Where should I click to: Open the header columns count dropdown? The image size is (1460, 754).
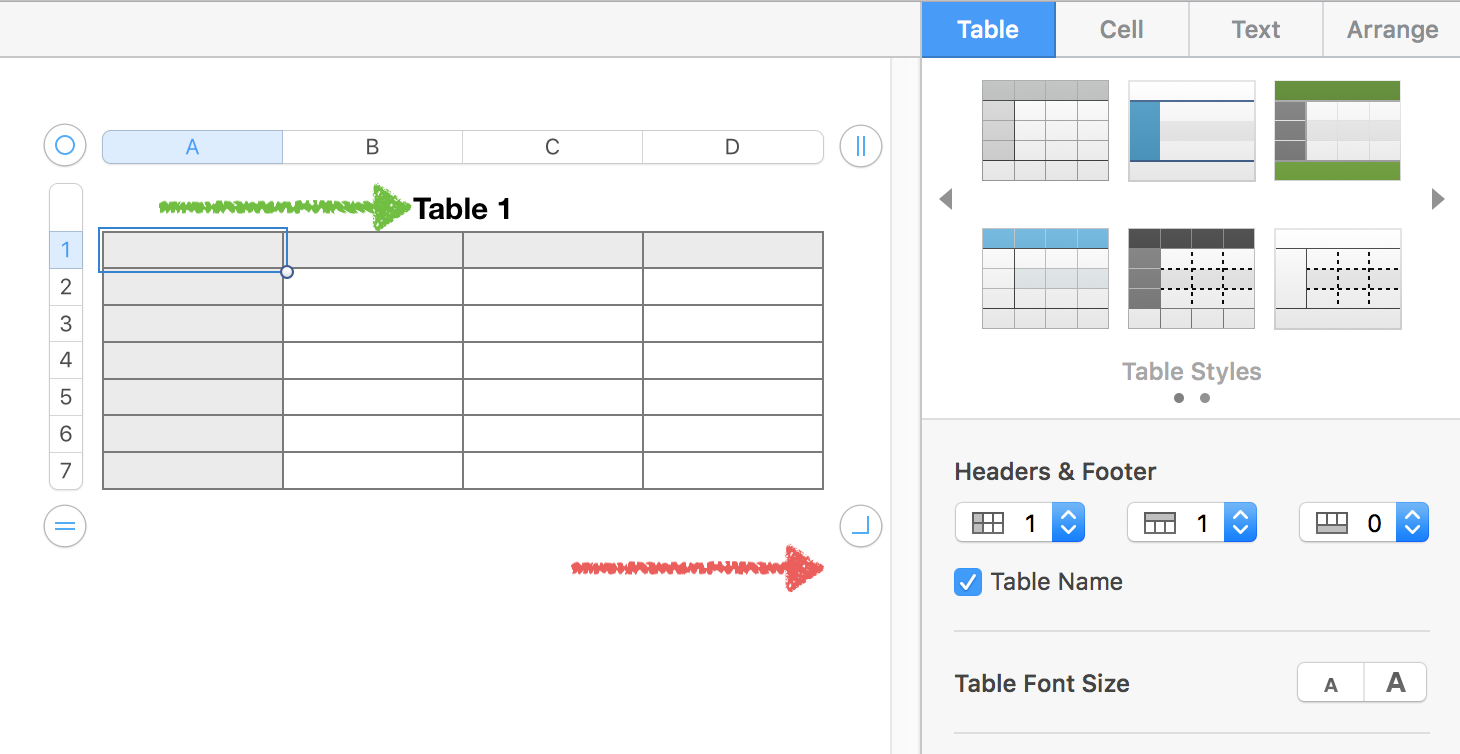click(x=1067, y=523)
